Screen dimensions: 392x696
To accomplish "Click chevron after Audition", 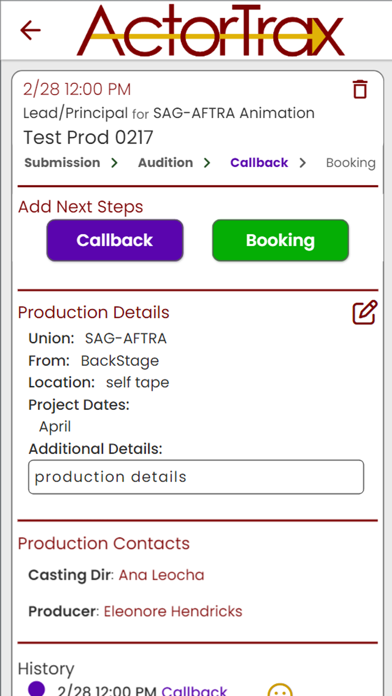I will 207,163.
